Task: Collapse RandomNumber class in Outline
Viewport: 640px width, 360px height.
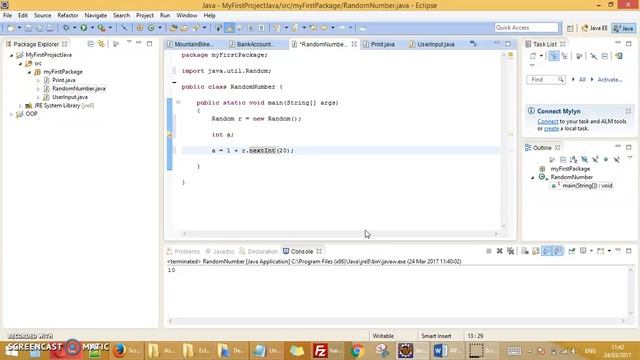Action: [532, 177]
